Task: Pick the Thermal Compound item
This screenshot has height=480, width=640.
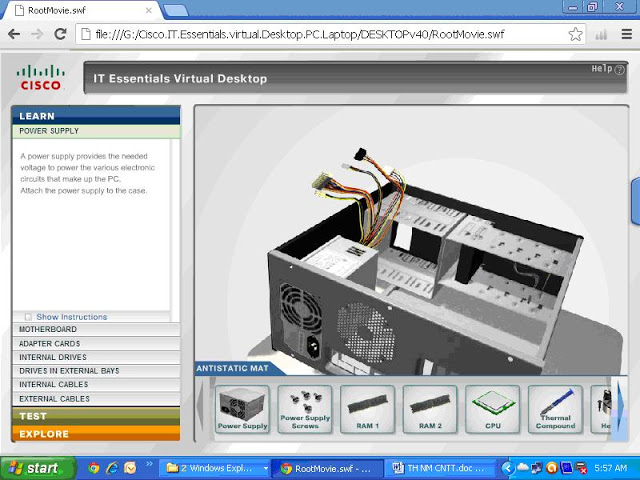Action: click(556, 409)
